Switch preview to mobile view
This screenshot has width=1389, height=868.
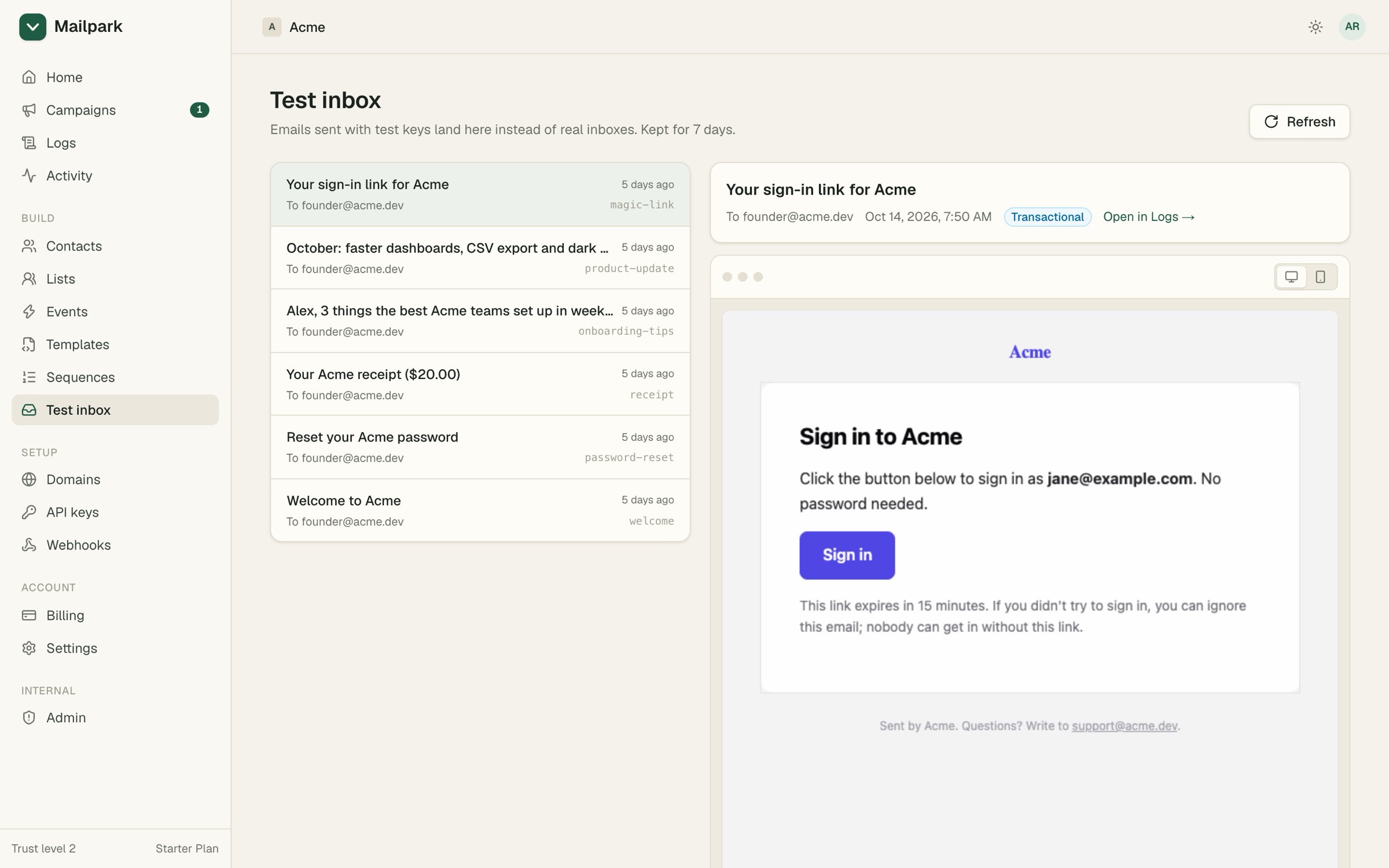pyautogui.click(x=1320, y=277)
